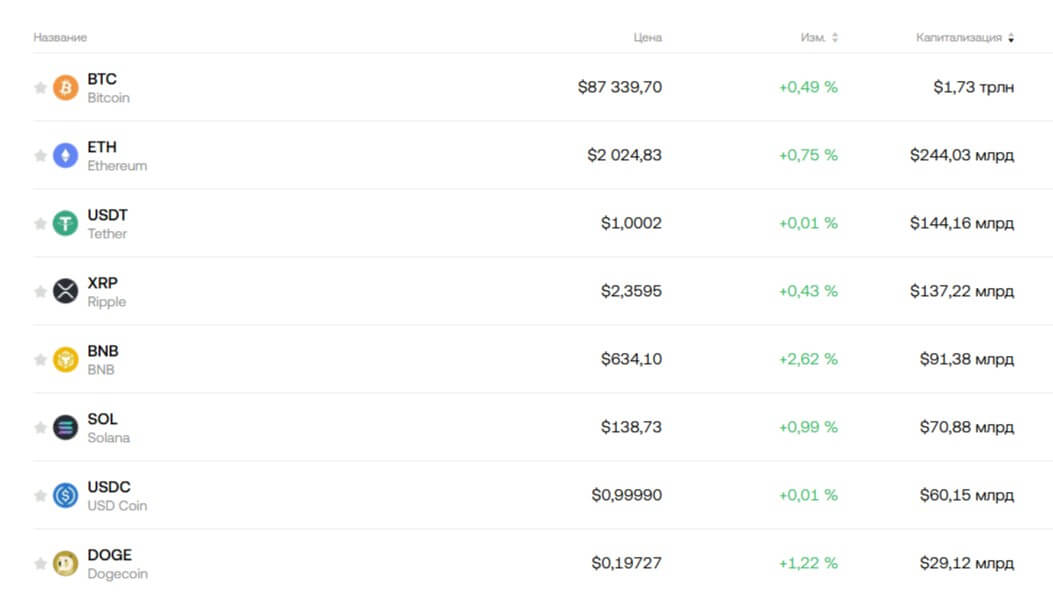
Task: Toggle favorite star for Dogecoin
Action: (40, 564)
